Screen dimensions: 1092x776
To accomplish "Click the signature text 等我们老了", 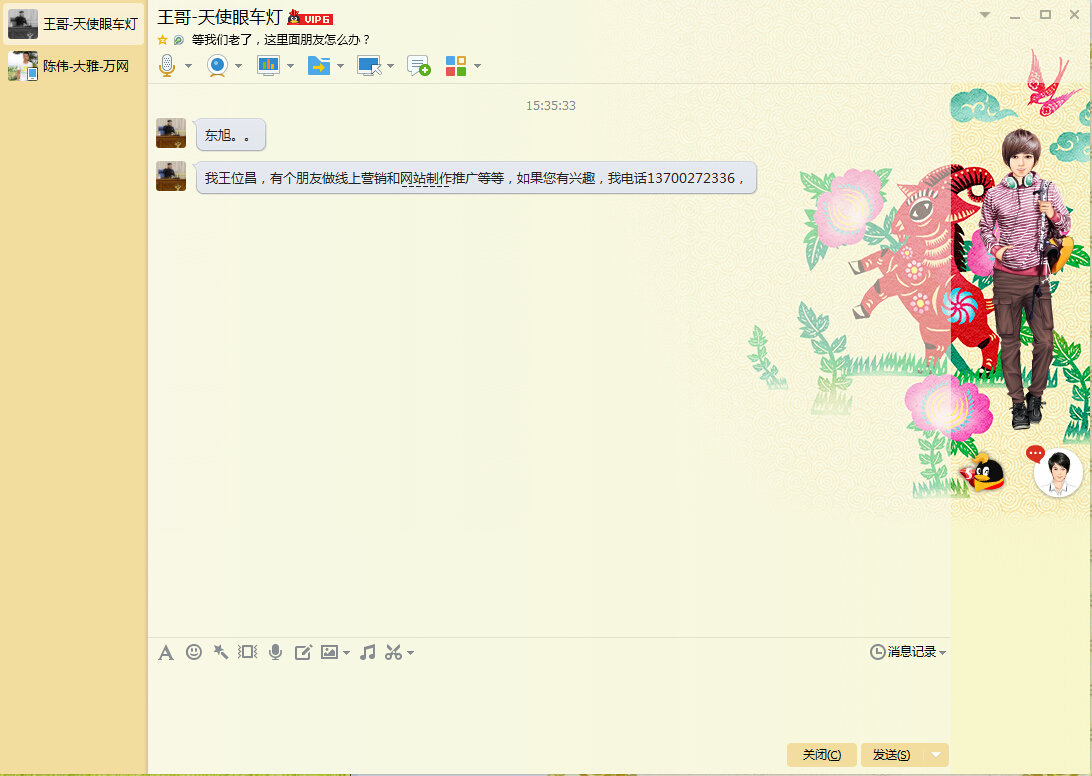I will coord(281,40).
